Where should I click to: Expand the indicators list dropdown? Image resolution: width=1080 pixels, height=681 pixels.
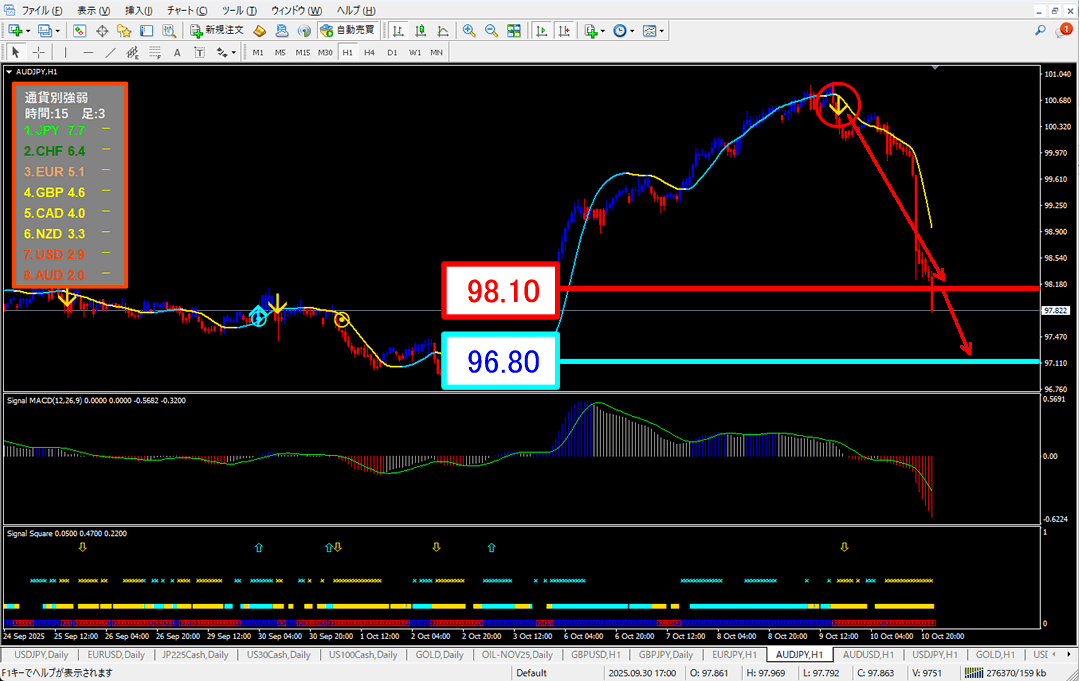coord(604,30)
